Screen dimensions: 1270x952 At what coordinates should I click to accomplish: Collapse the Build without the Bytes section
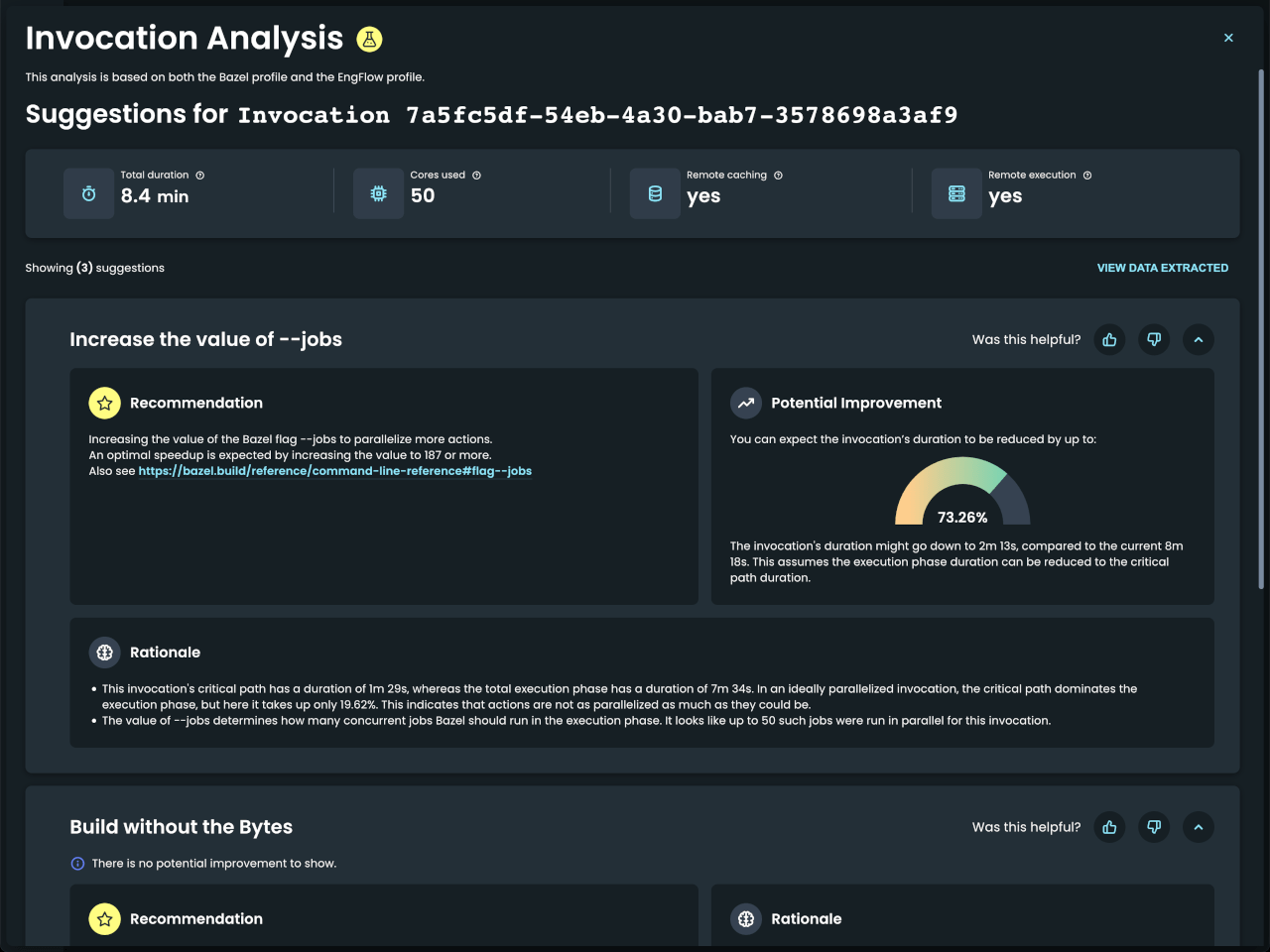click(x=1199, y=827)
